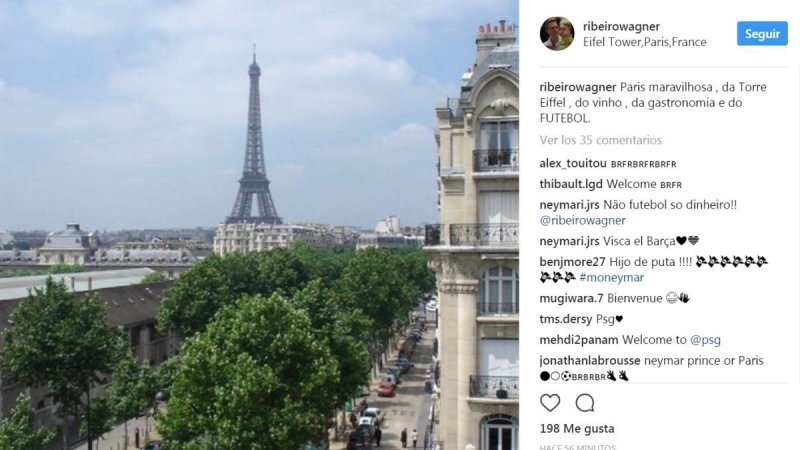The height and width of the screenshot is (450, 800).
Task: Open the neymari.jrs commenter on the dinheiro comment
Action: (569, 205)
